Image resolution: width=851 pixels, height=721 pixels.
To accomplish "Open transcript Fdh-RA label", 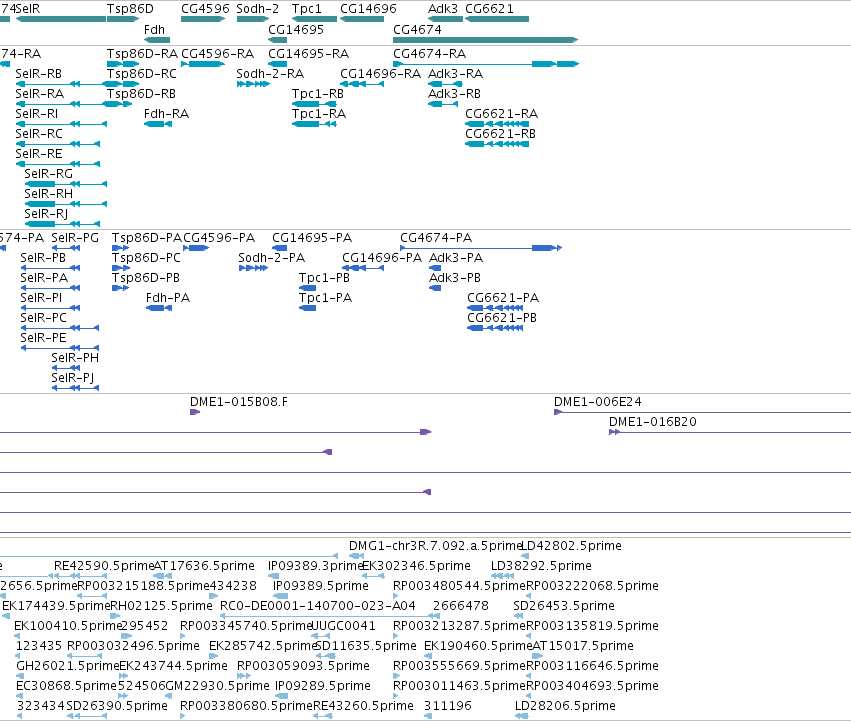I will click(166, 113).
